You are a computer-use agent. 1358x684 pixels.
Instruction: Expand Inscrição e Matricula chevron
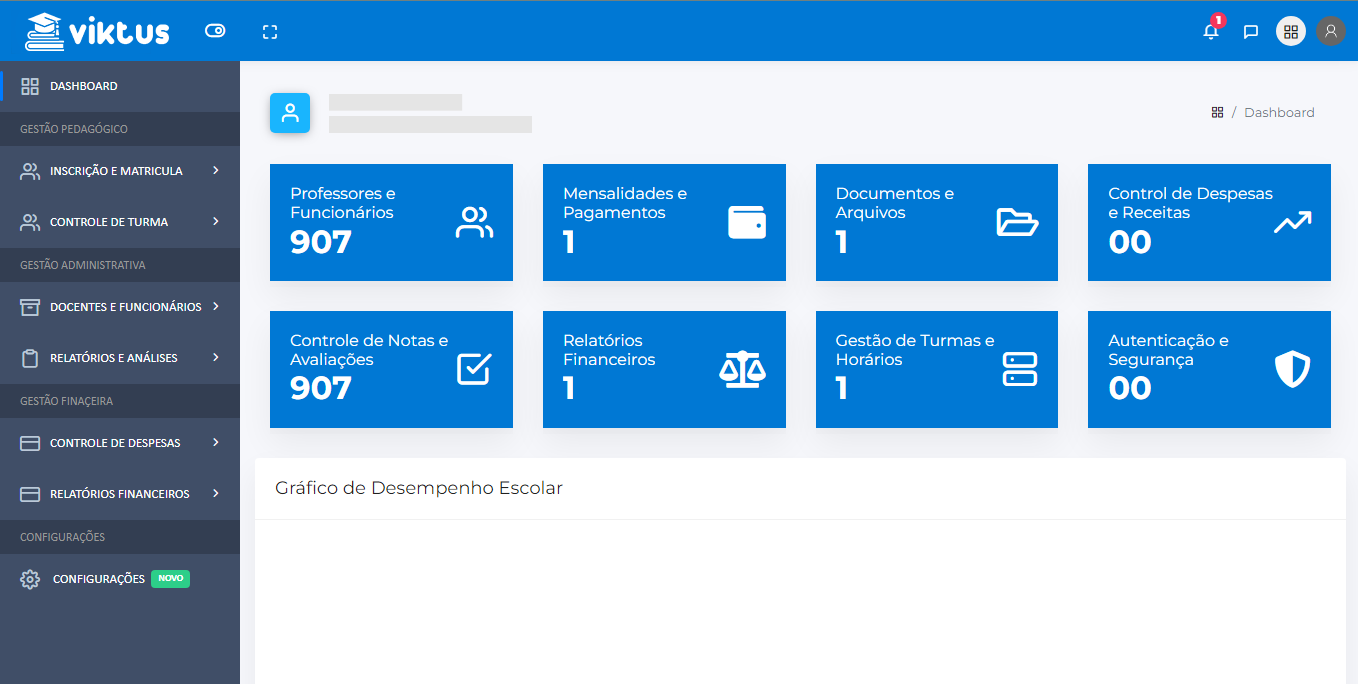[x=216, y=171]
